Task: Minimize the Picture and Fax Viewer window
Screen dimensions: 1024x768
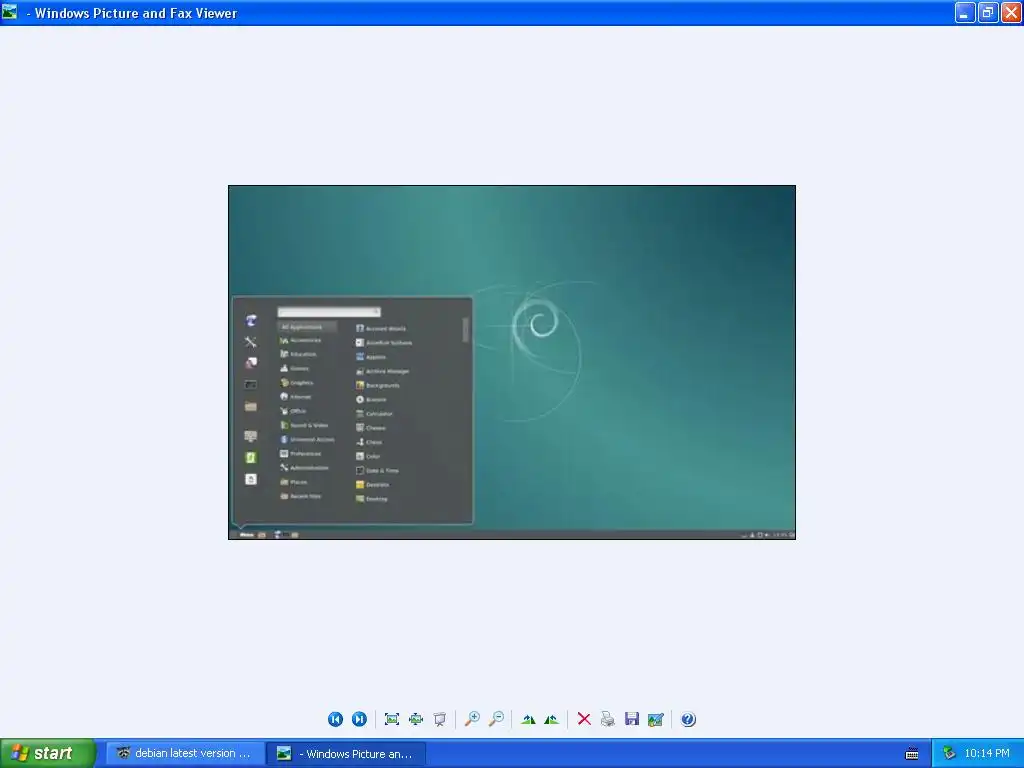Action: tap(965, 12)
